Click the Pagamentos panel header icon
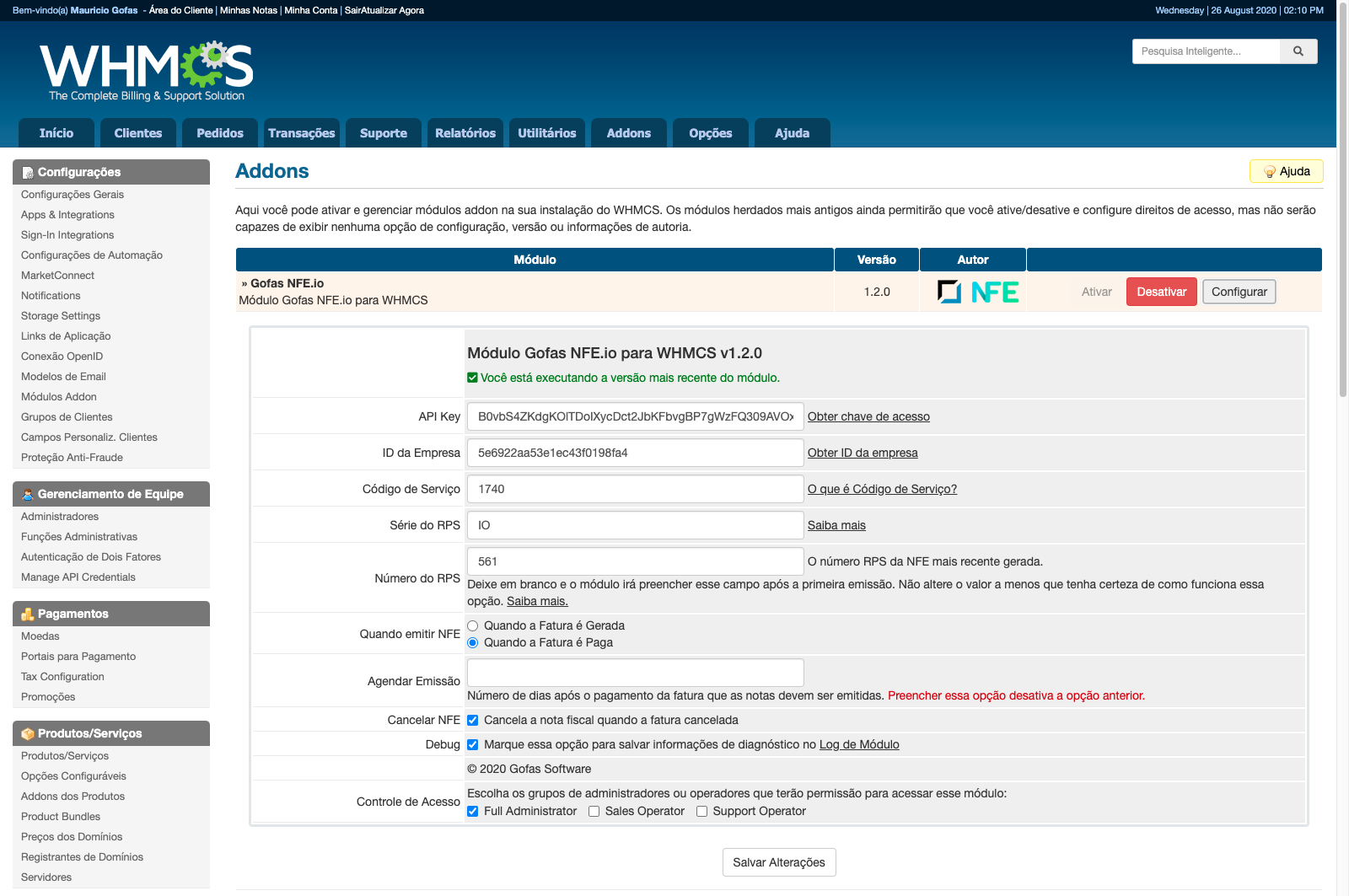The height and width of the screenshot is (896, 1349). click(28, 614)
